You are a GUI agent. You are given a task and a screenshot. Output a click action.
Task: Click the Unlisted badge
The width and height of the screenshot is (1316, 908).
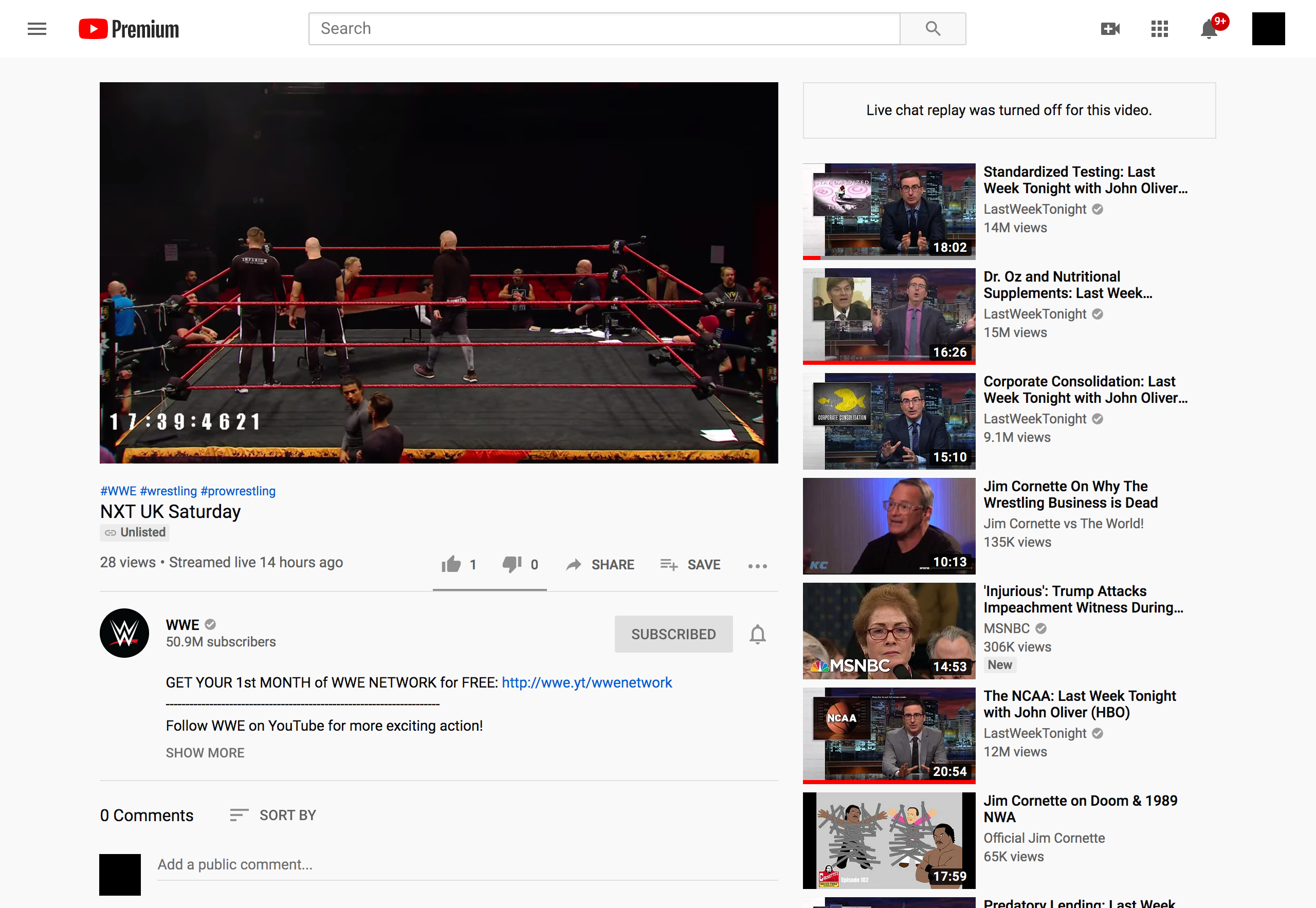click(135, 532)
